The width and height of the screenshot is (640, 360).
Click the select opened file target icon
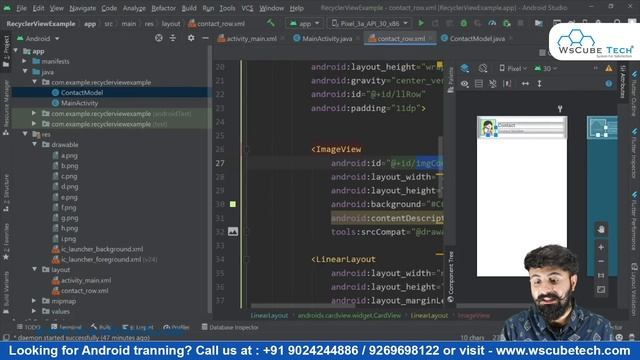point(159,38)
